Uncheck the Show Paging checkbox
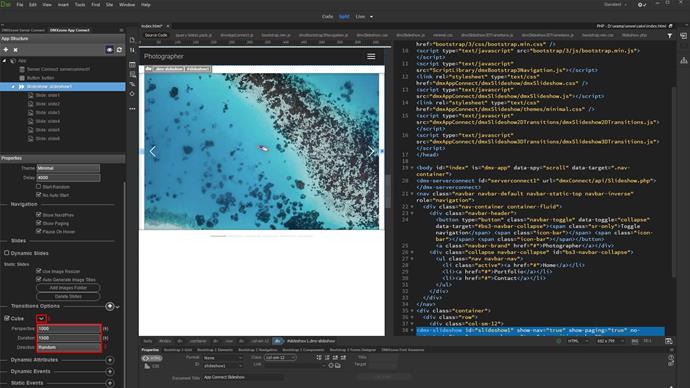The height and width of the screenshot is (388, 690). click(x=39, y=223)
